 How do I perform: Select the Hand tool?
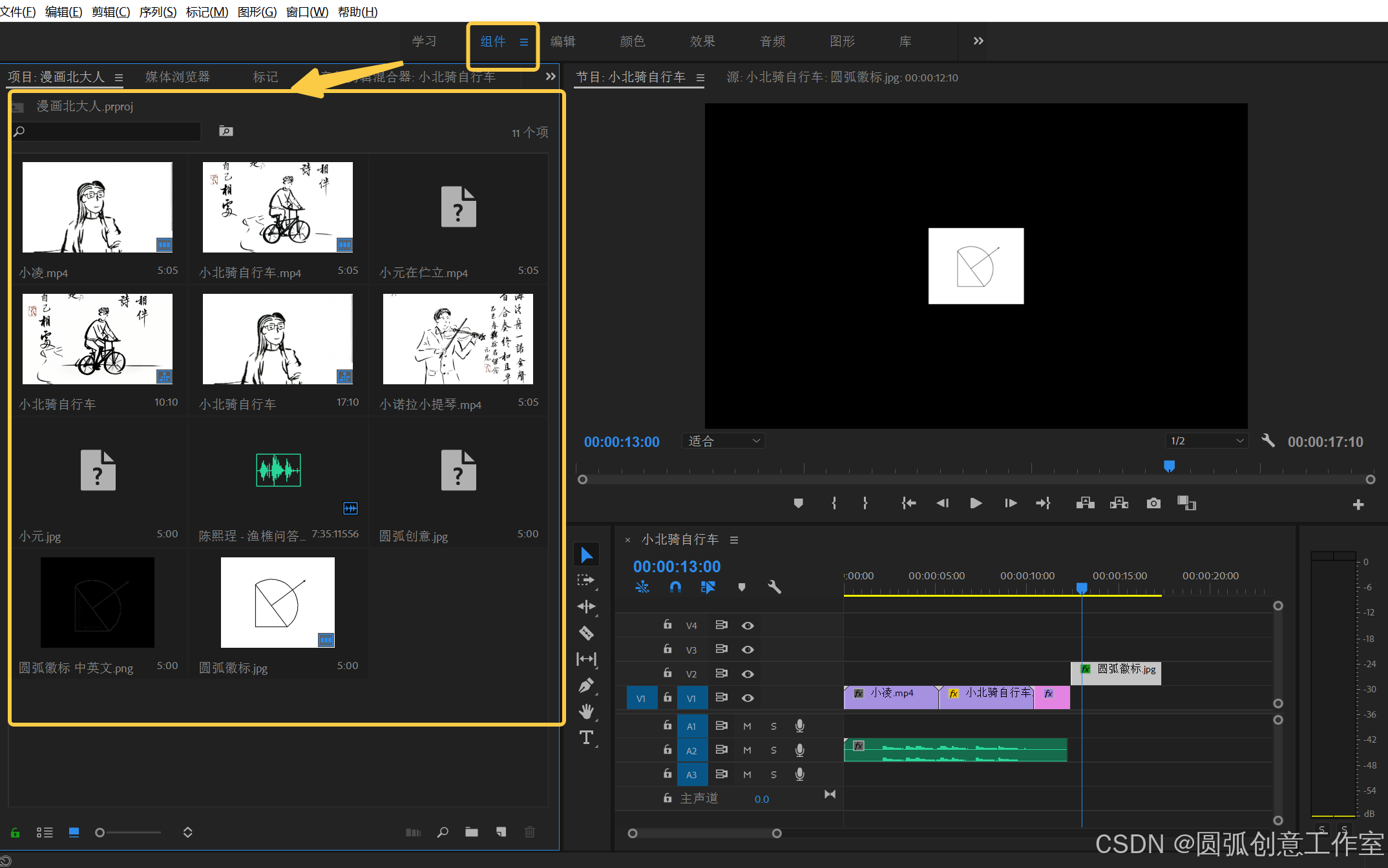click(586, 711)
